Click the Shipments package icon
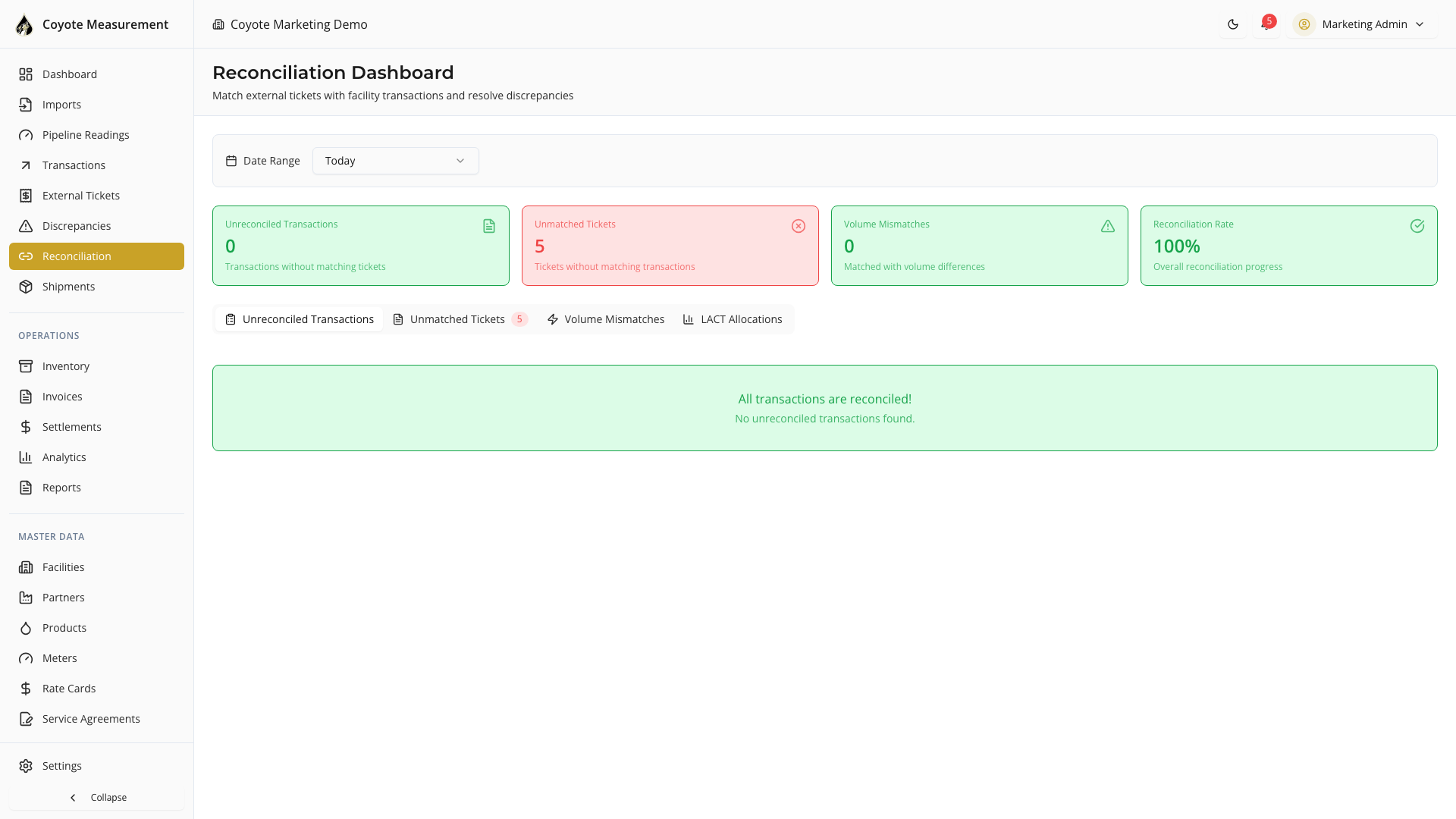This screenshot has height=819, width=1456. tap(26, 287)
